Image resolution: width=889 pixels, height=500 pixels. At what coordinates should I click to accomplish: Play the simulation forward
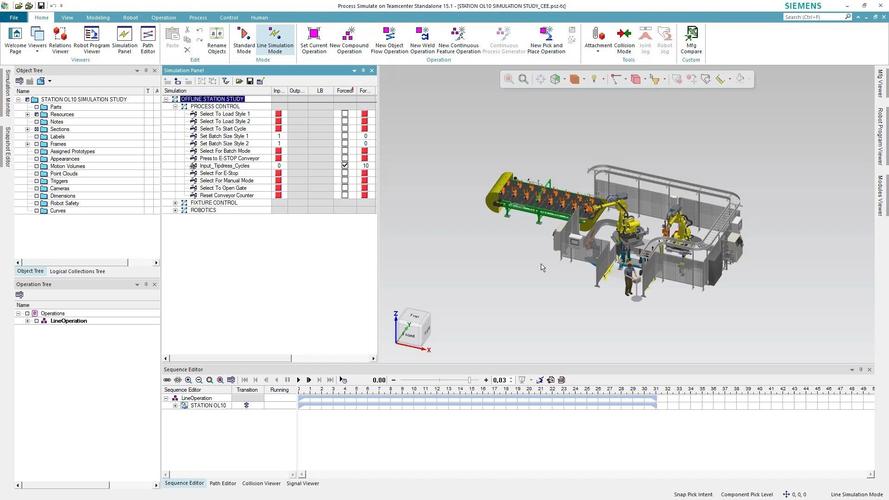(x=298, y=380)
